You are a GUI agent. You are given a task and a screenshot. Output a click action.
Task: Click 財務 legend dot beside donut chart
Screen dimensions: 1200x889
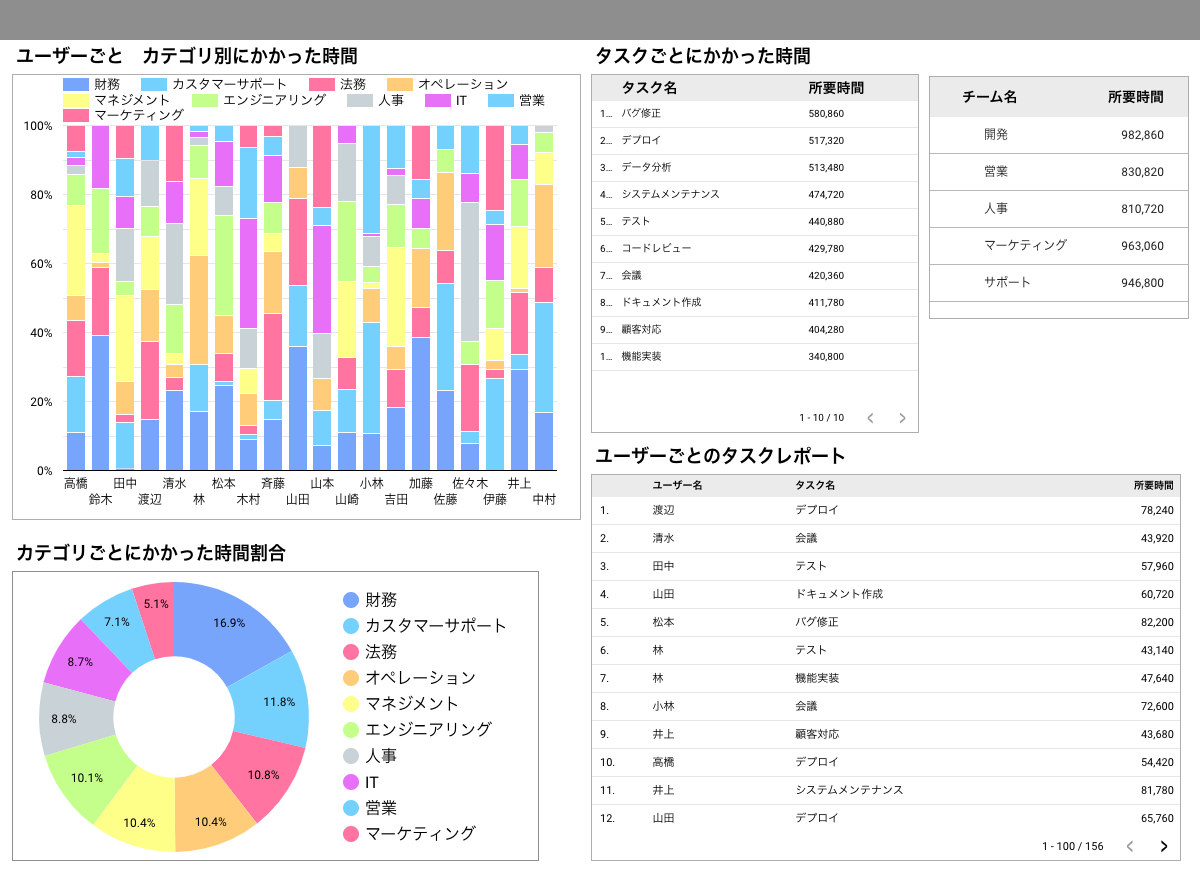351,600
